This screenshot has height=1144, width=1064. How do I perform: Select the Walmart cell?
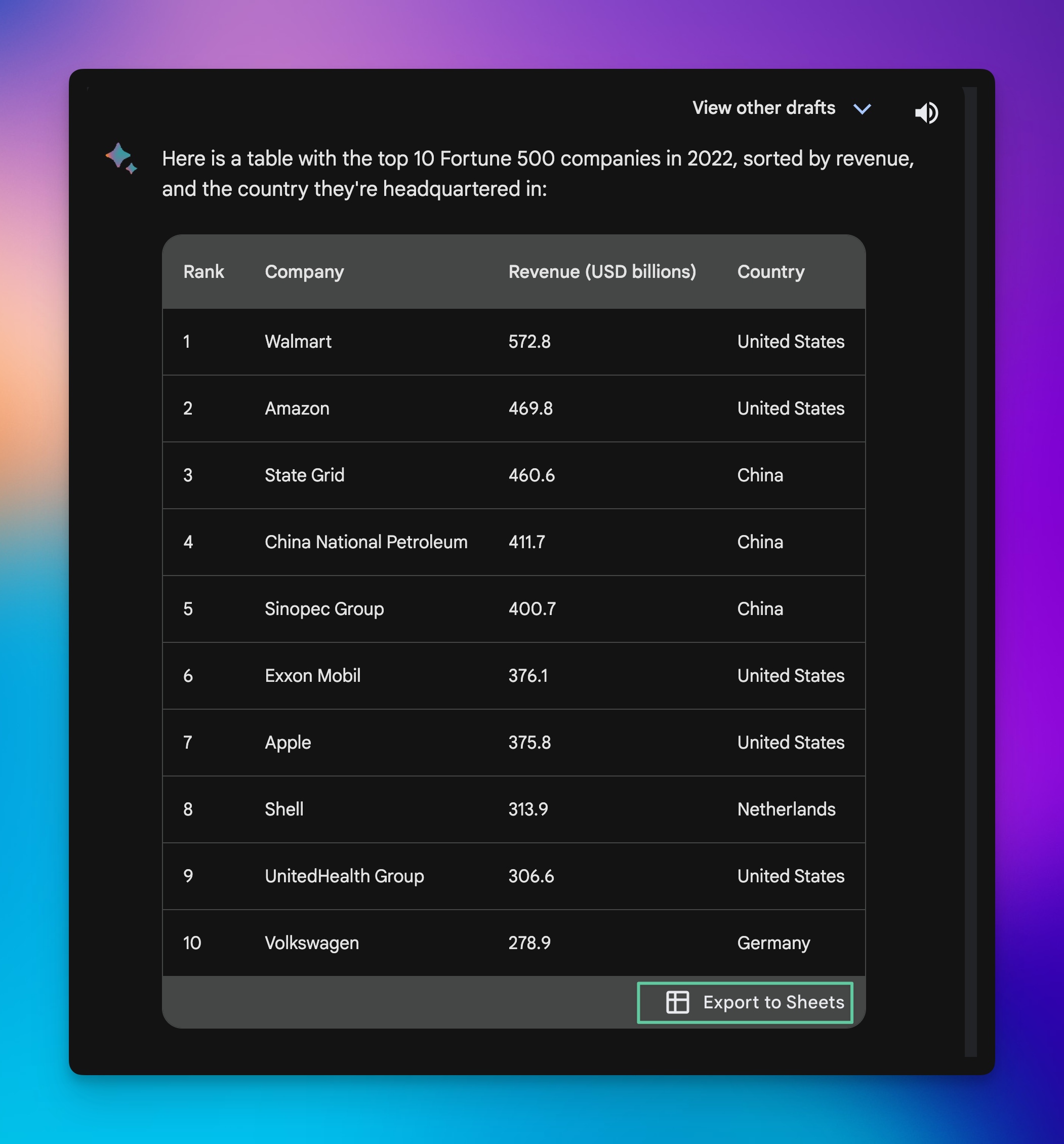(298, 342)
